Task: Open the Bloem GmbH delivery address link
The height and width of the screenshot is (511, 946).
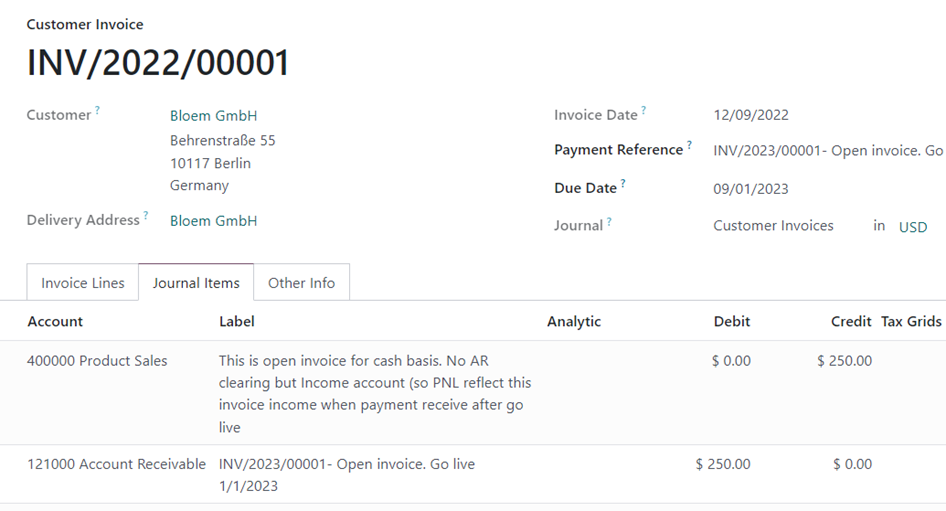Action: click(x=214, y=221)
